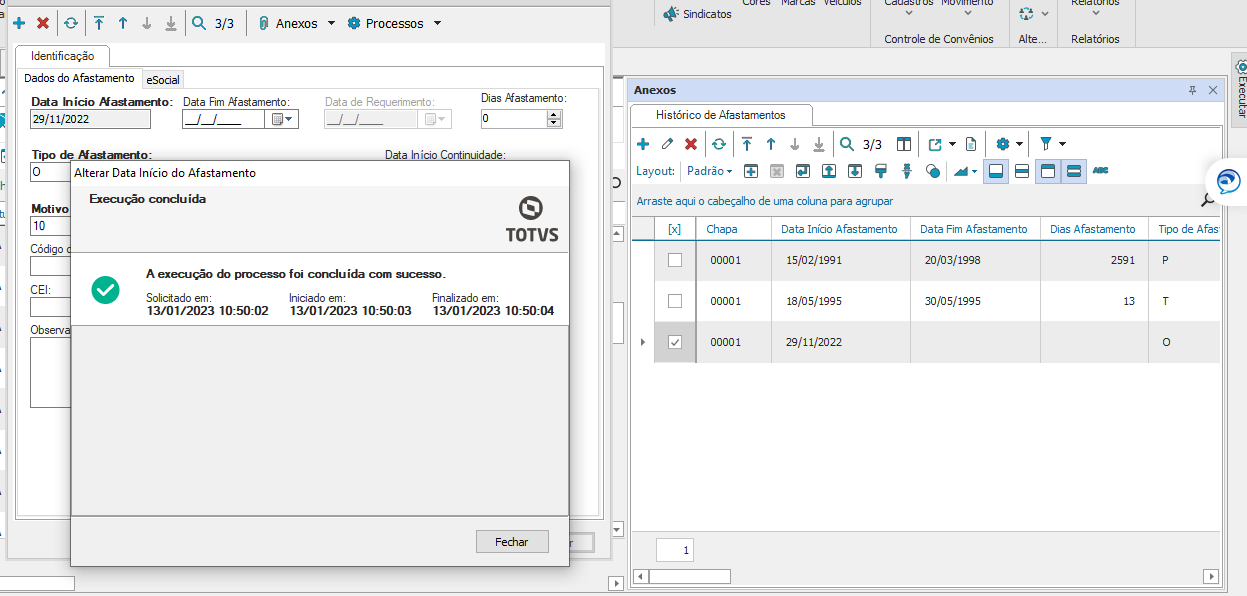Screen dimensions: 1247x596
Task: Move to previous record in the Anexos panel
Action: click(770, 144)
